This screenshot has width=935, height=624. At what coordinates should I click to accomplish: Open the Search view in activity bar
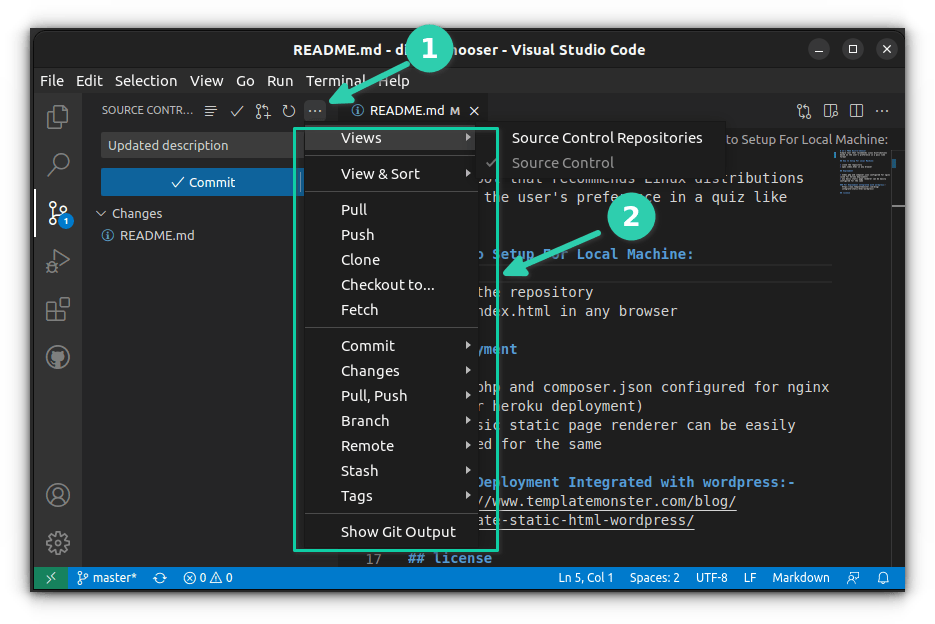(58, 164)
